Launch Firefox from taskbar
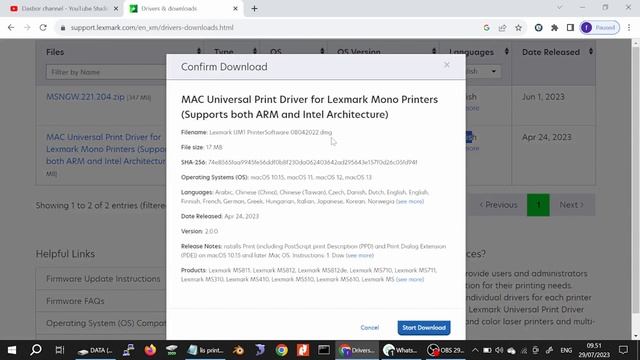Image resolution: width=640 pixels, height=360 pixels. 150,350
